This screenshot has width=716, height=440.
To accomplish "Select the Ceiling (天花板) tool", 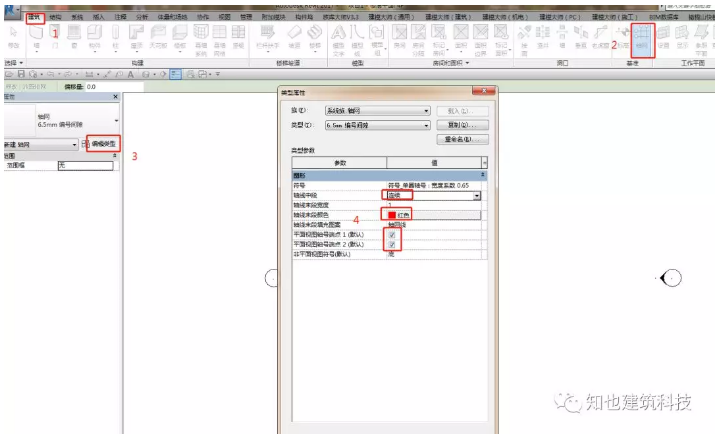I will tap(158, 37).
